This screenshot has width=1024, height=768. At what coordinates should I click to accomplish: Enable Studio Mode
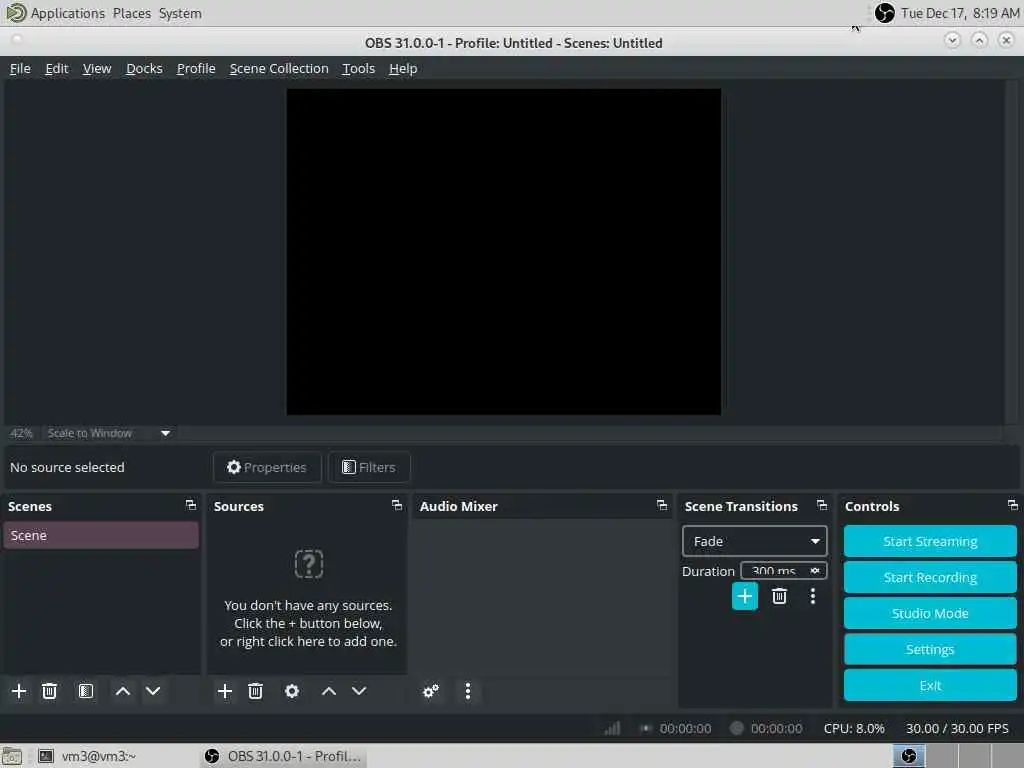(x=930, y=613)
